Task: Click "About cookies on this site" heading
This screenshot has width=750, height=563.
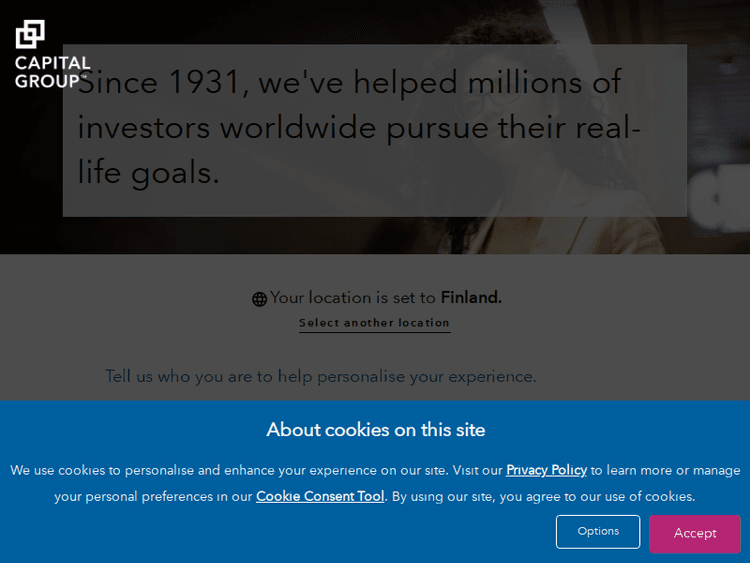Action: [x=375, y=430]
